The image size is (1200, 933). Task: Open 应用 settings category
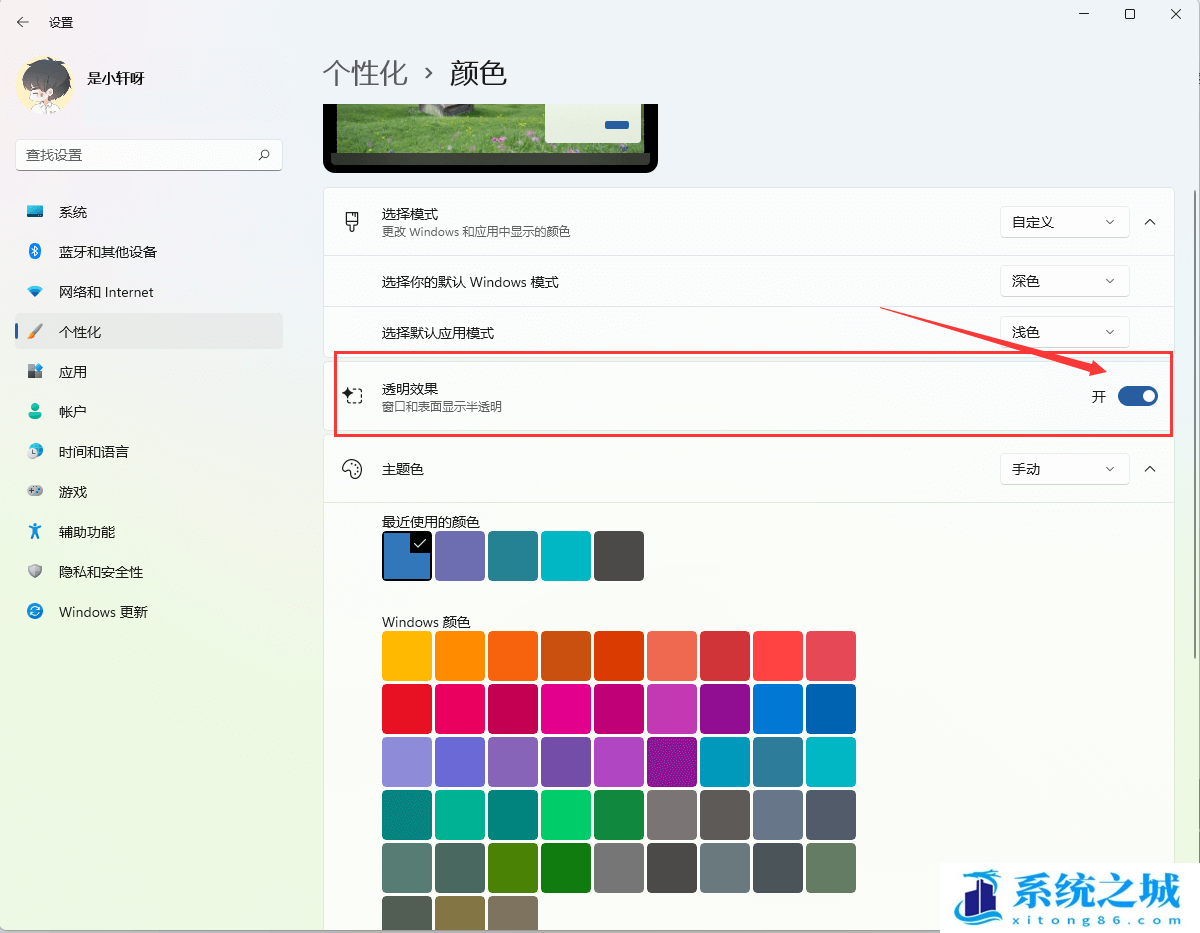click(149, 372)
